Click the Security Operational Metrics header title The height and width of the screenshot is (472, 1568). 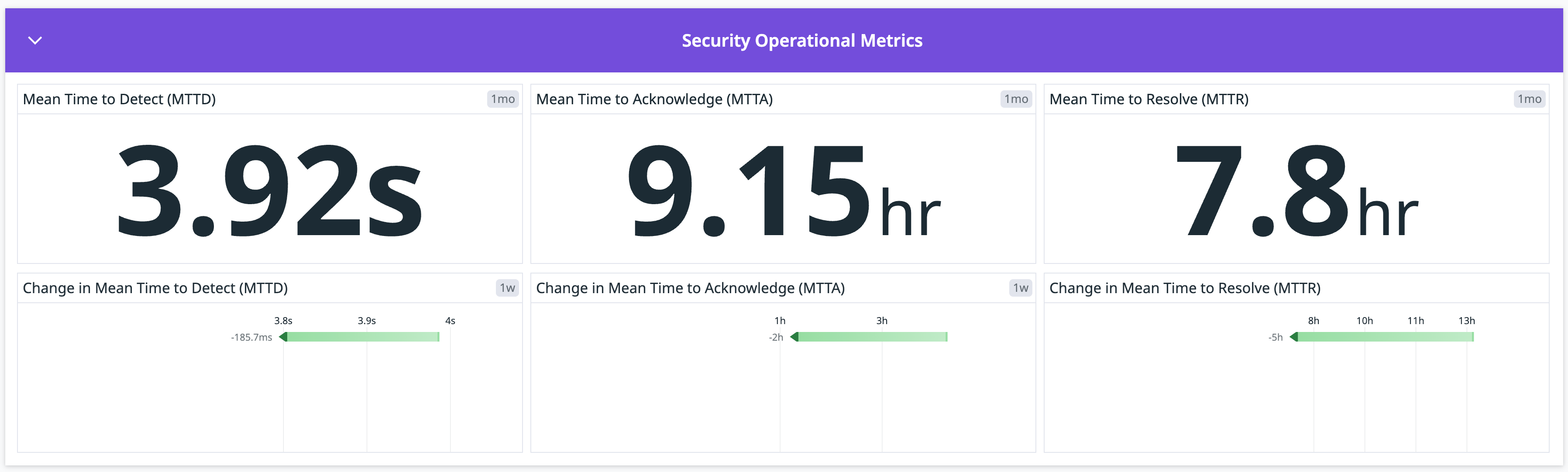point(801,40)
